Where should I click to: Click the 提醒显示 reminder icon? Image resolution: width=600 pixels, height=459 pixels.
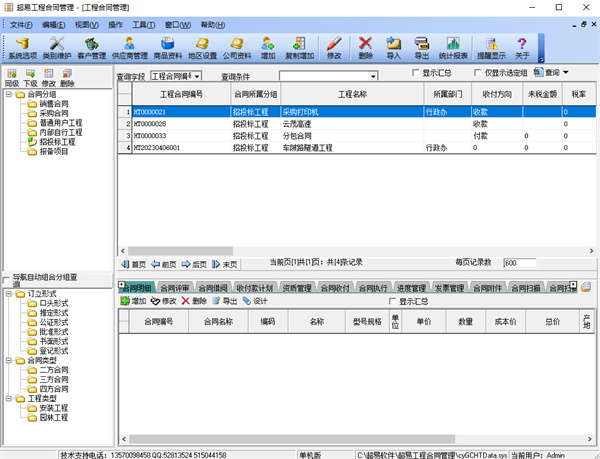click(x=493, y=47)
